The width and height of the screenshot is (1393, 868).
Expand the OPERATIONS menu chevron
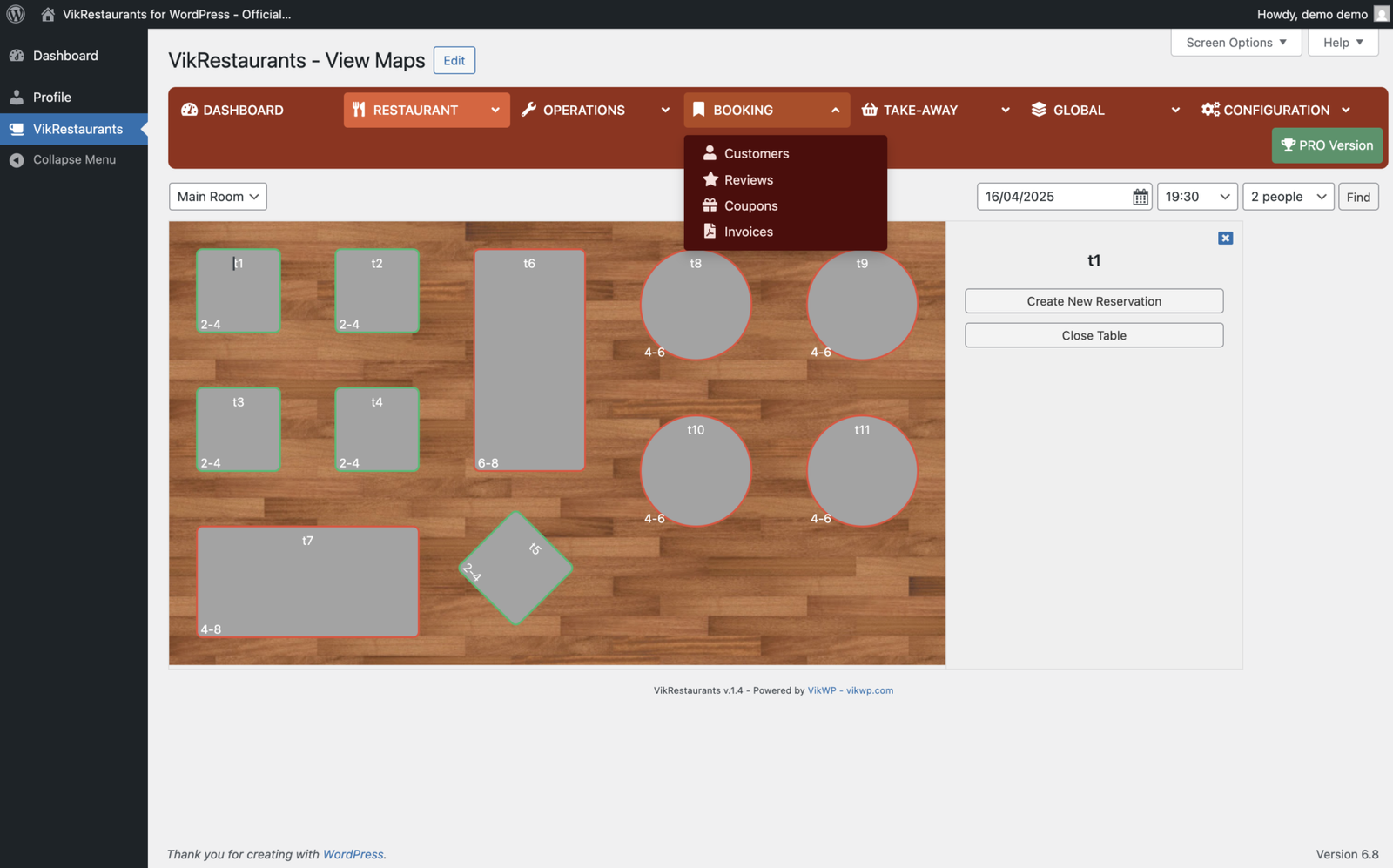pyautogui.click(x=665, y=110)
